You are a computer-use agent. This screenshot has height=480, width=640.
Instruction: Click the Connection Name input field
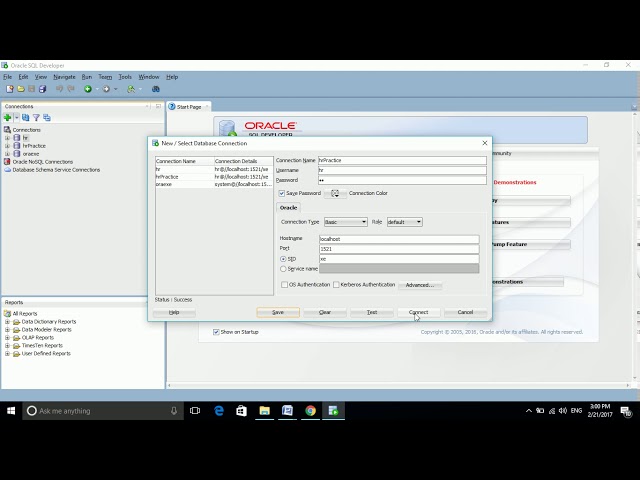coord(402,160)
